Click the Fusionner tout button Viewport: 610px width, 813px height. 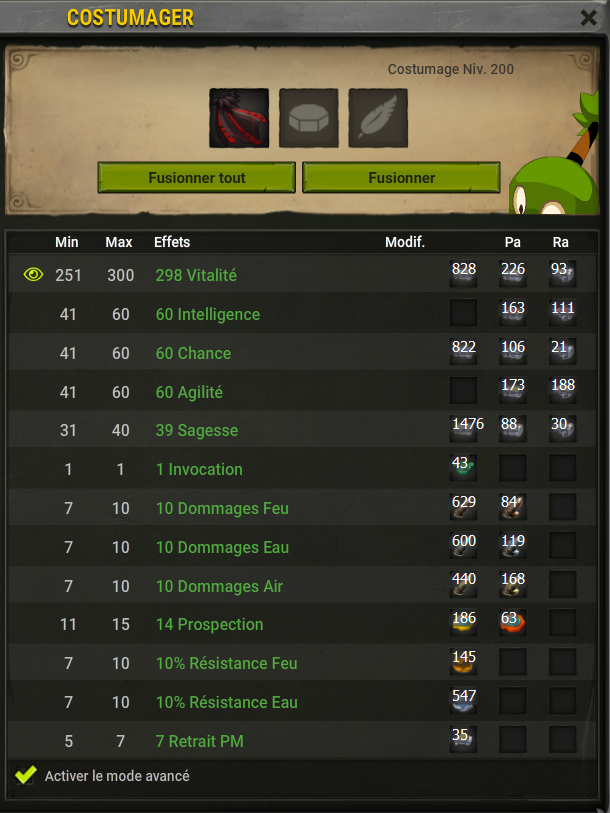pyautogui.click(x=197, y=177)
